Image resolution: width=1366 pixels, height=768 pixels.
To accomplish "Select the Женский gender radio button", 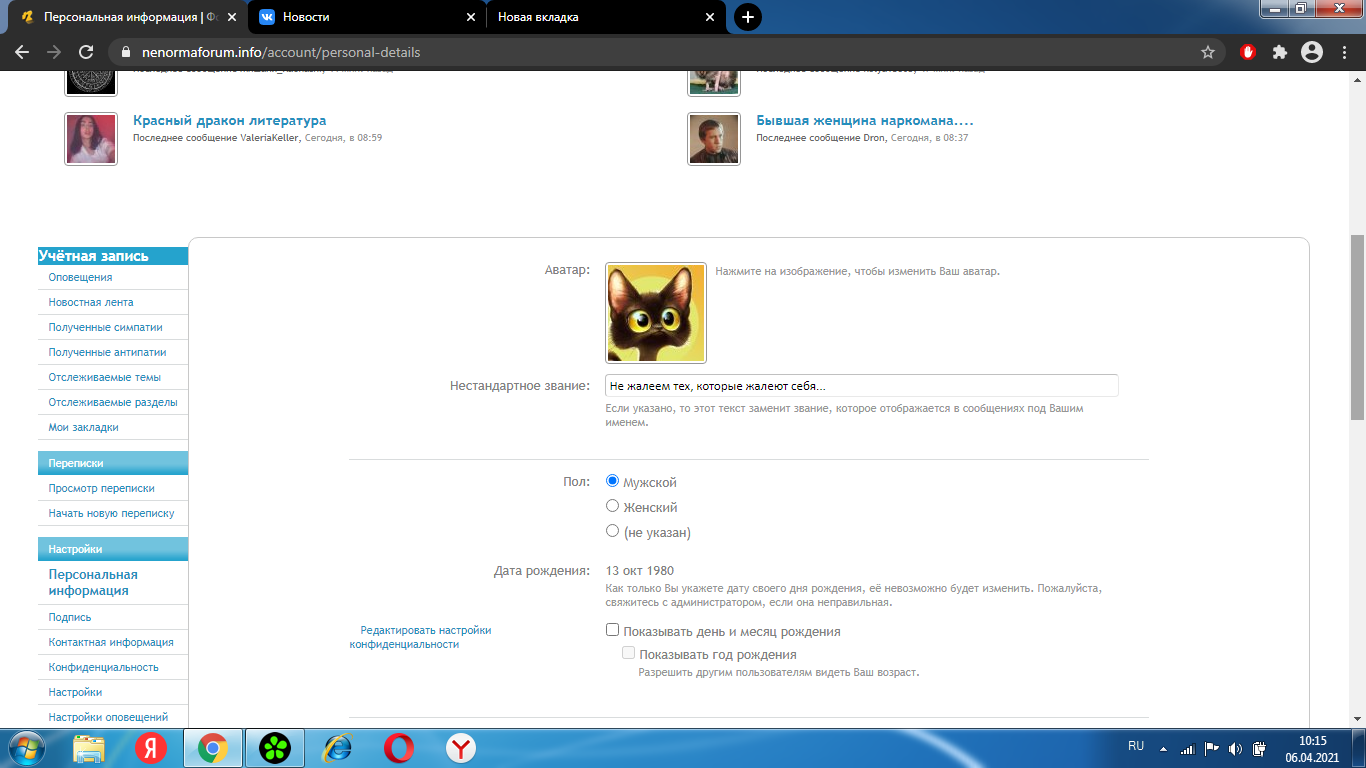I will tap(613, 506).
